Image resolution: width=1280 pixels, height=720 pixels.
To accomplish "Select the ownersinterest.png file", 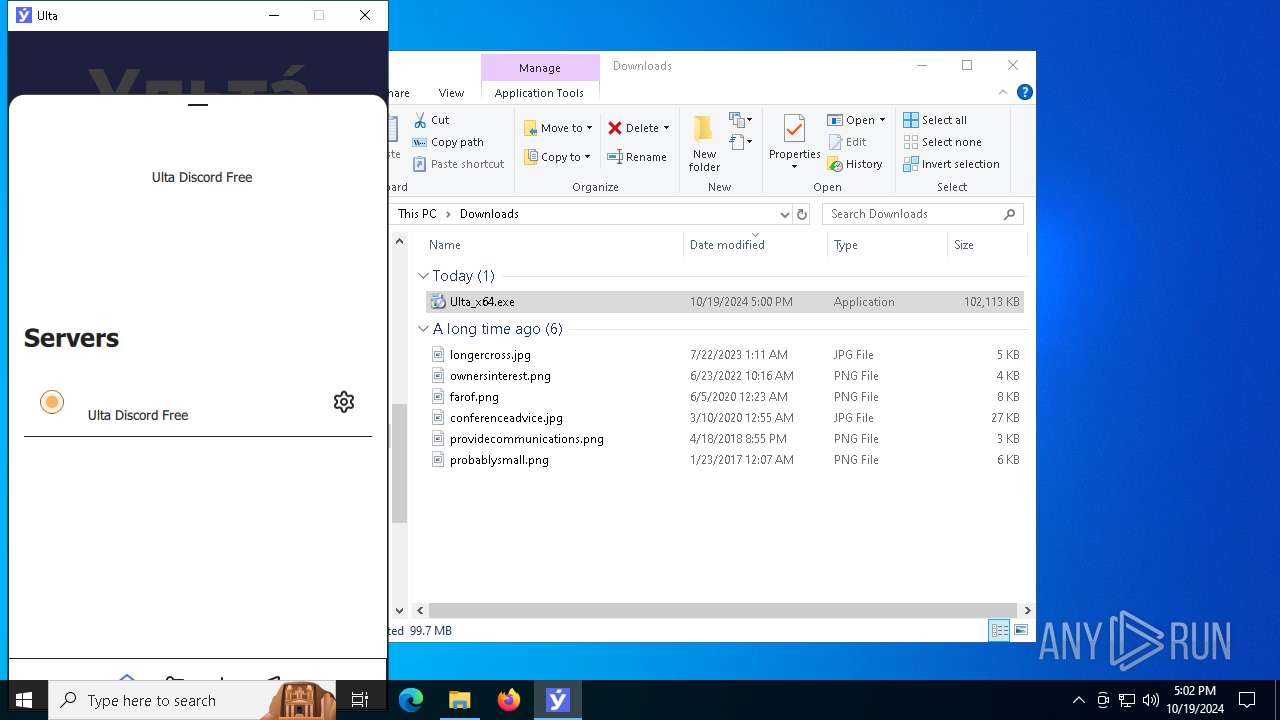I will click(x=725, y=376).
